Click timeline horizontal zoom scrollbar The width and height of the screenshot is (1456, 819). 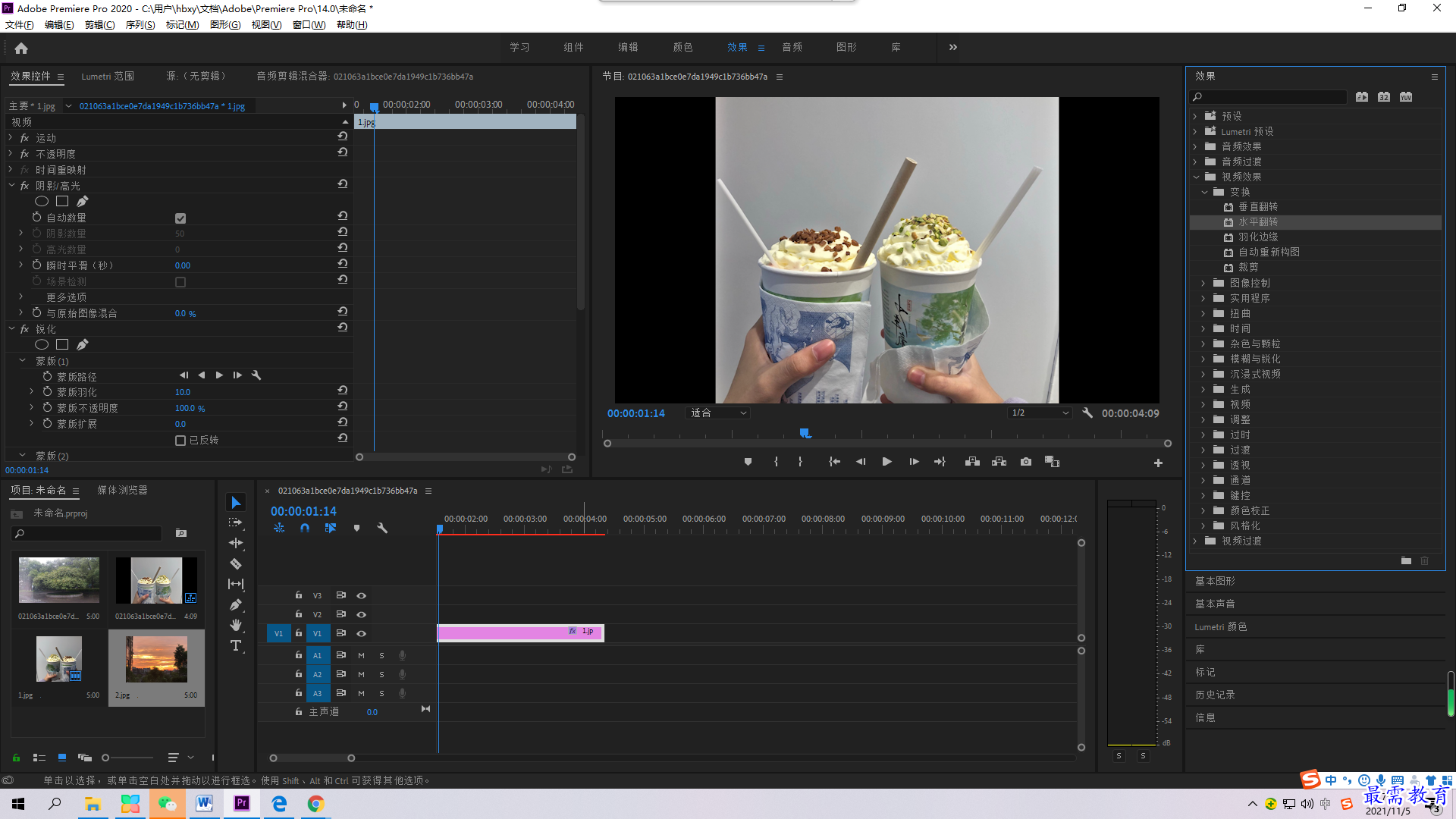312,758
